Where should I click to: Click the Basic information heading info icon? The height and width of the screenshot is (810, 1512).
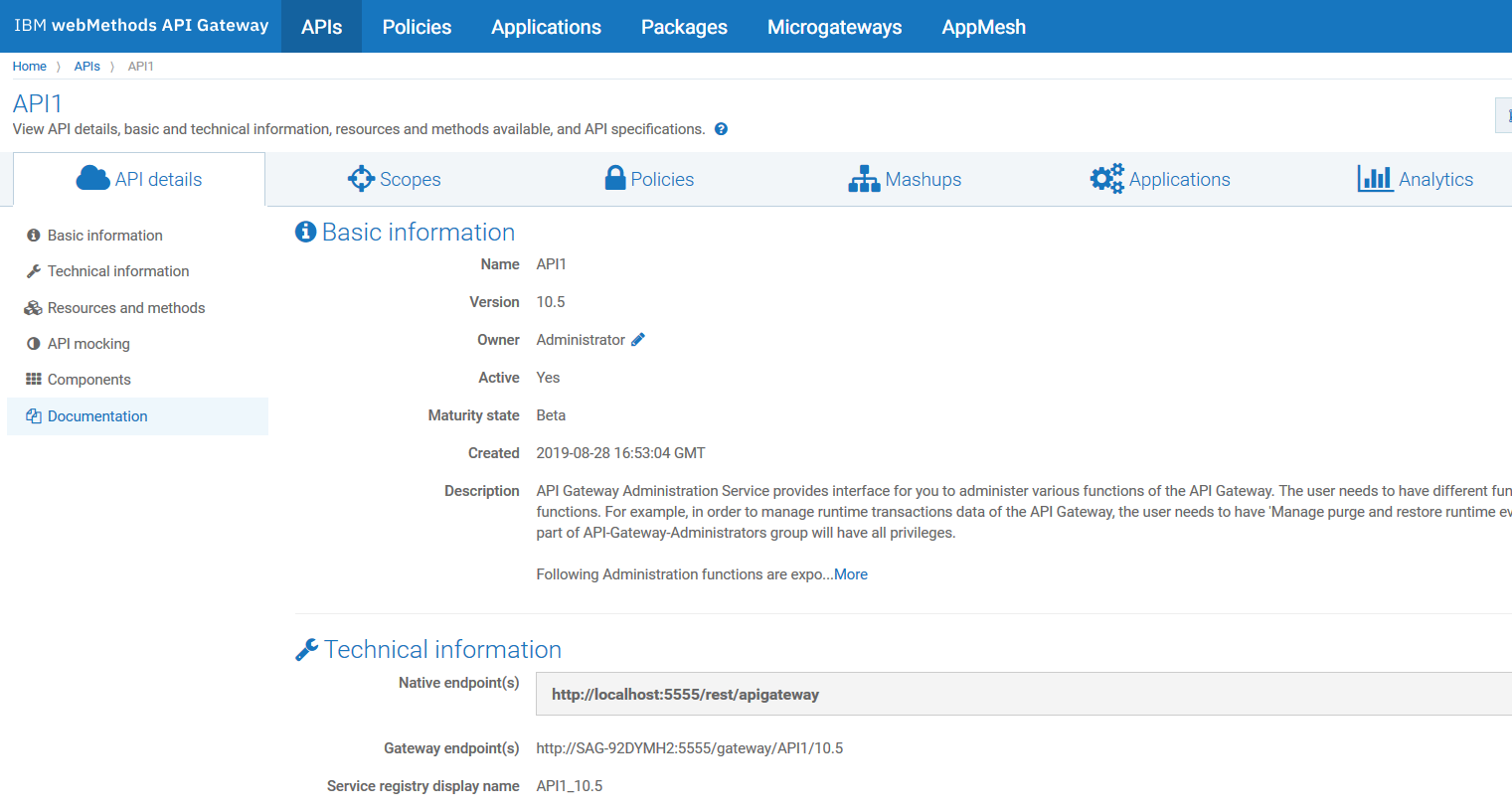tap(305, 232)
